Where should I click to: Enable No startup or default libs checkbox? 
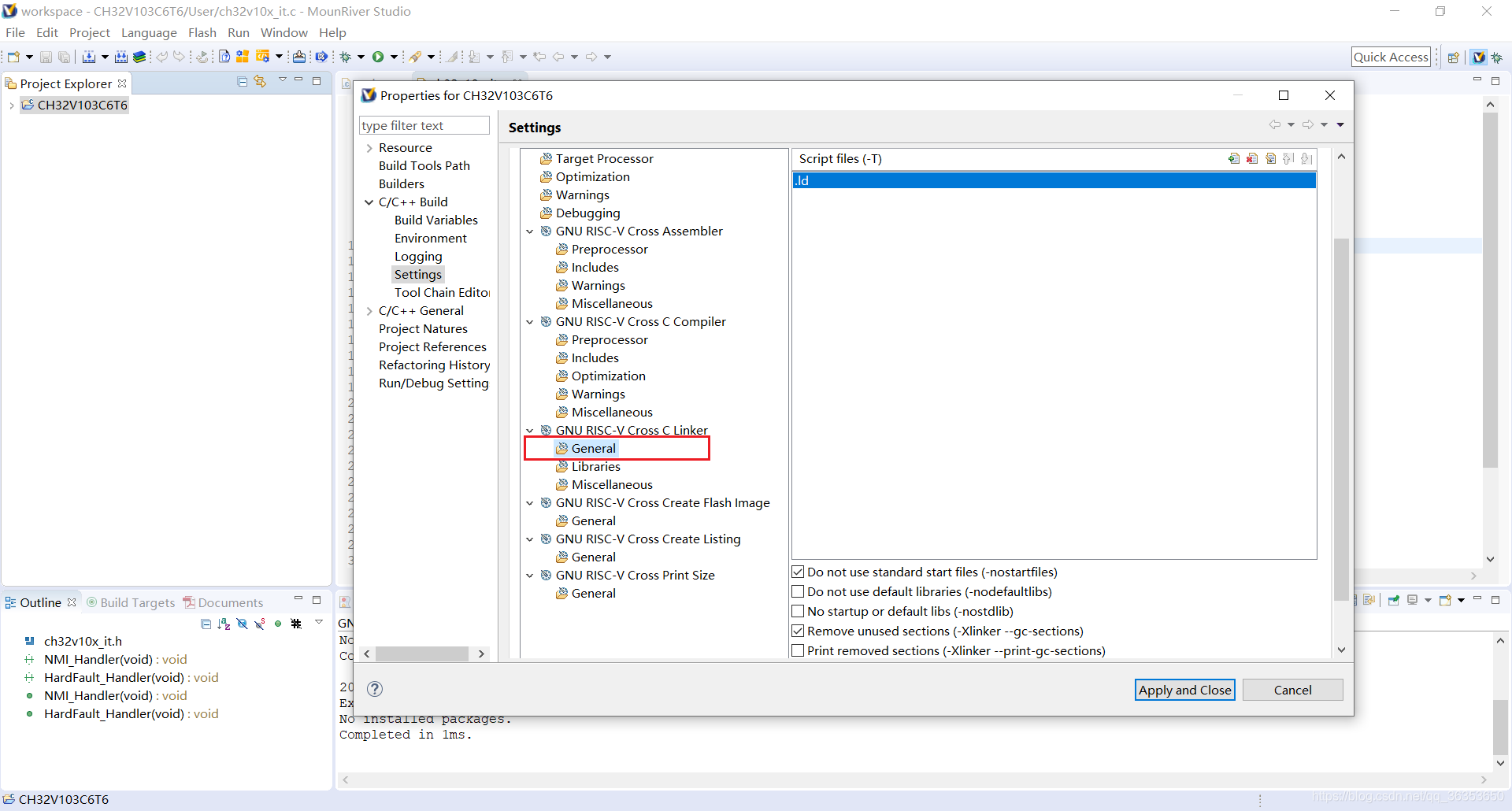coord(798,611)
